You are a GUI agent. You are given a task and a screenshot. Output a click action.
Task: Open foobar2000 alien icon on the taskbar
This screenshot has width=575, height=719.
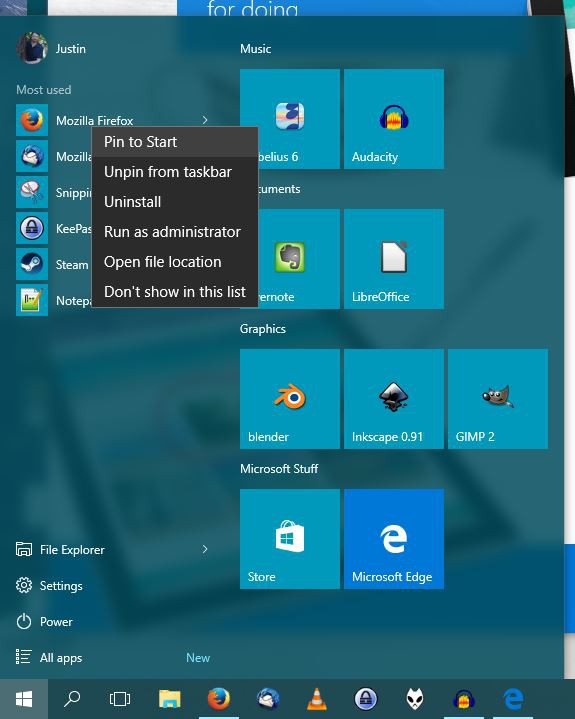pos(415,699)
